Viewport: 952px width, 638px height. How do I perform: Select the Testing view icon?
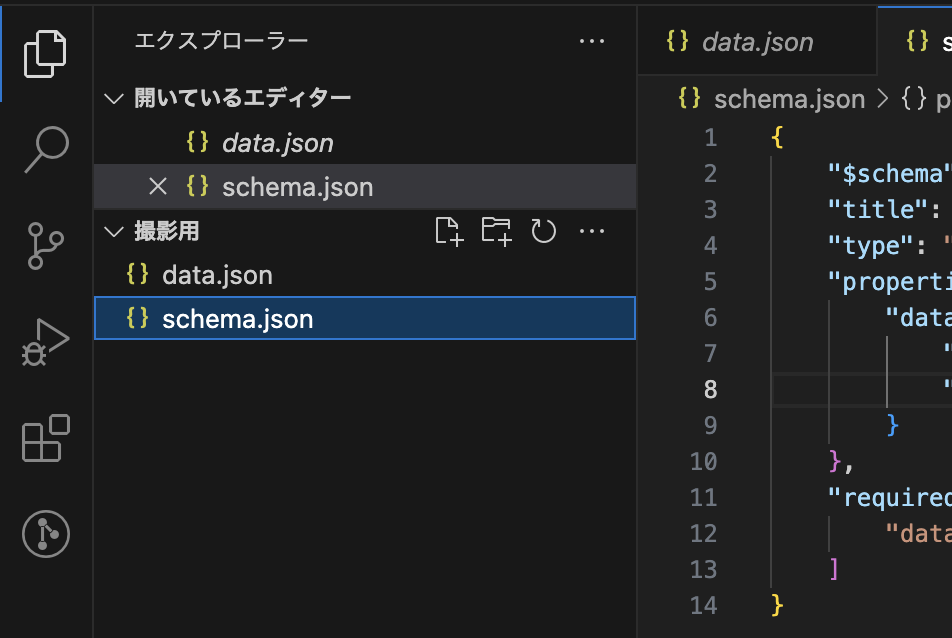pos(44,534)
